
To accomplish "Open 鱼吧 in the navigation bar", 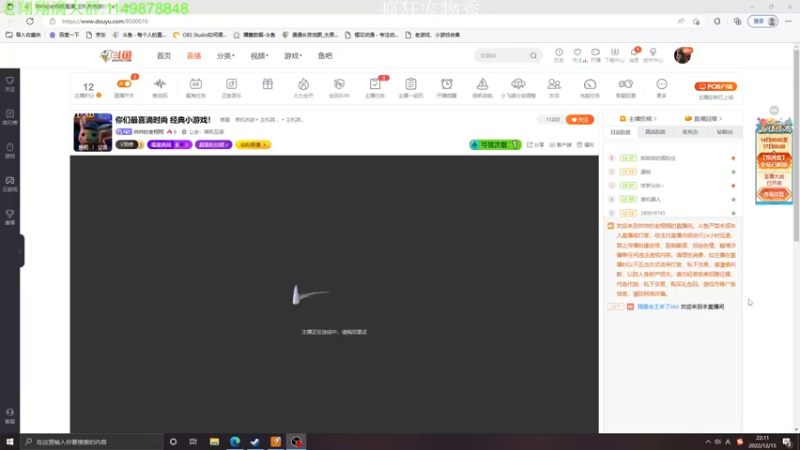I will (325, 56).
